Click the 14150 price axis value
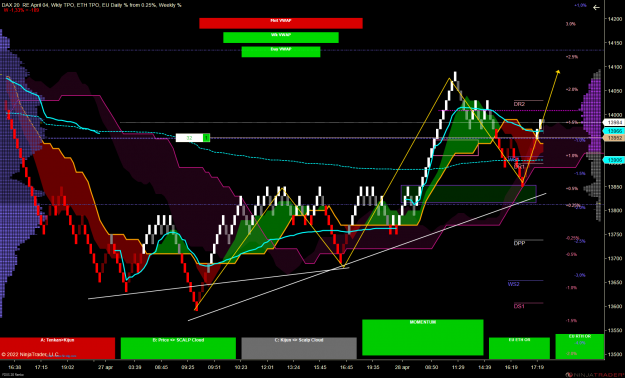 click(615, 43)
